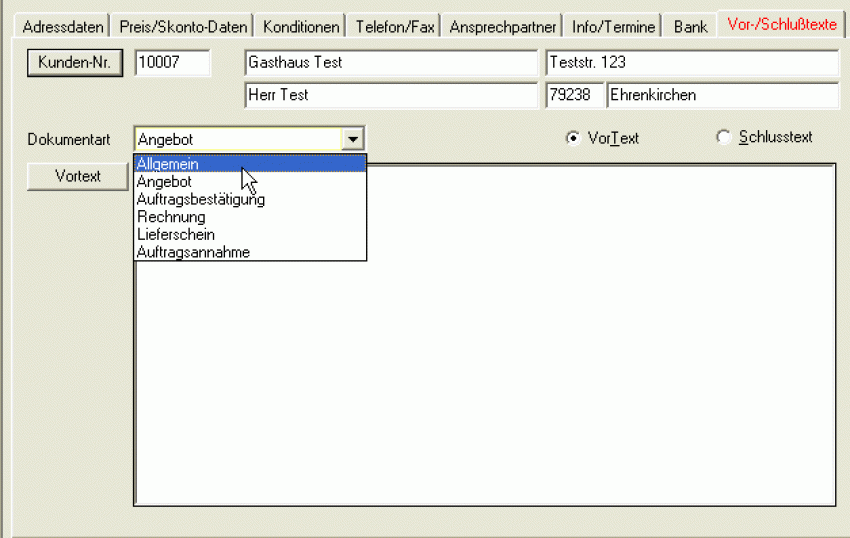This screenshot has height=538, width=850.
Task: Click the Kunden-Nr. button
Action: coord(74,63)
